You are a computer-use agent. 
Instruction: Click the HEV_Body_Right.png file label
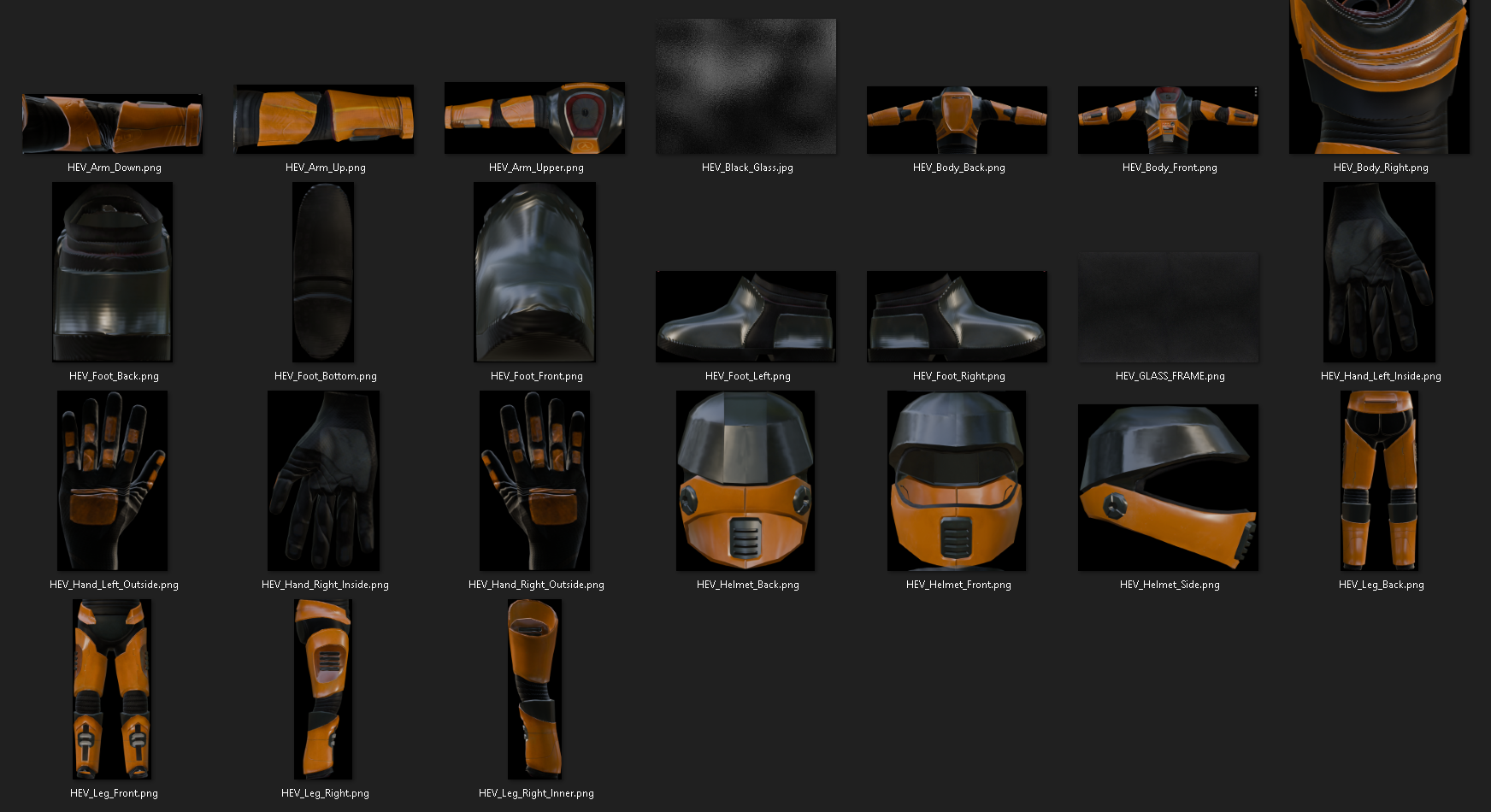pos(1382,168)
